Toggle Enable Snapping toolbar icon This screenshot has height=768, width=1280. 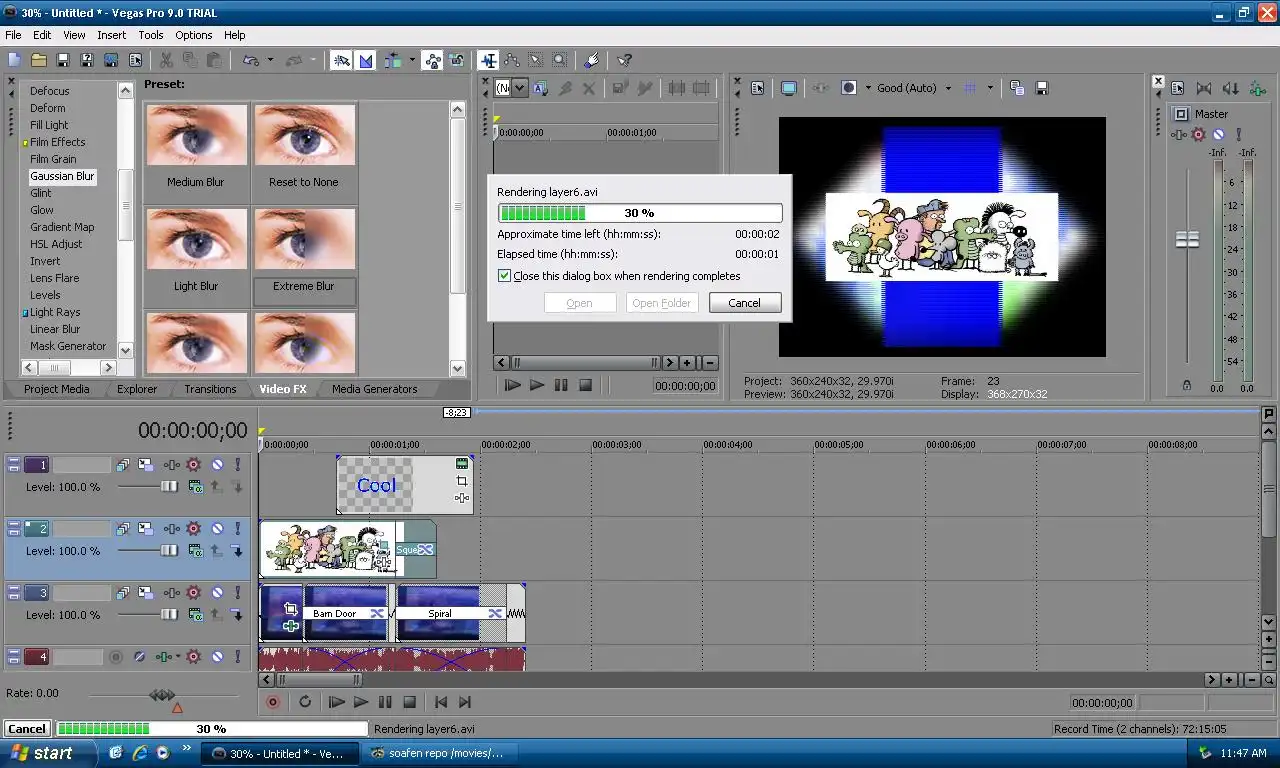click(342, 60)
